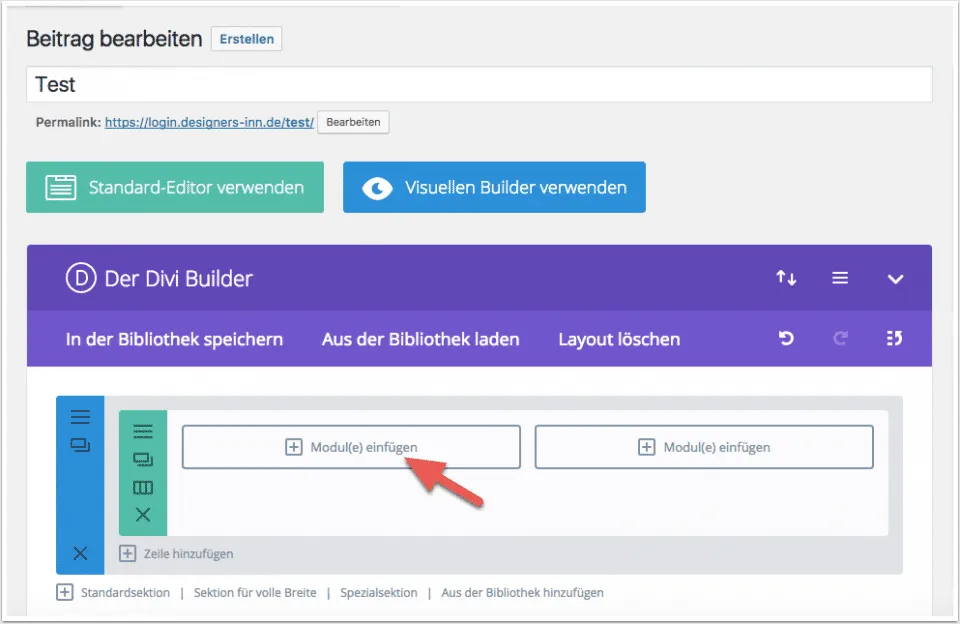Open the Divi history states icon

[x=894, y=339]
